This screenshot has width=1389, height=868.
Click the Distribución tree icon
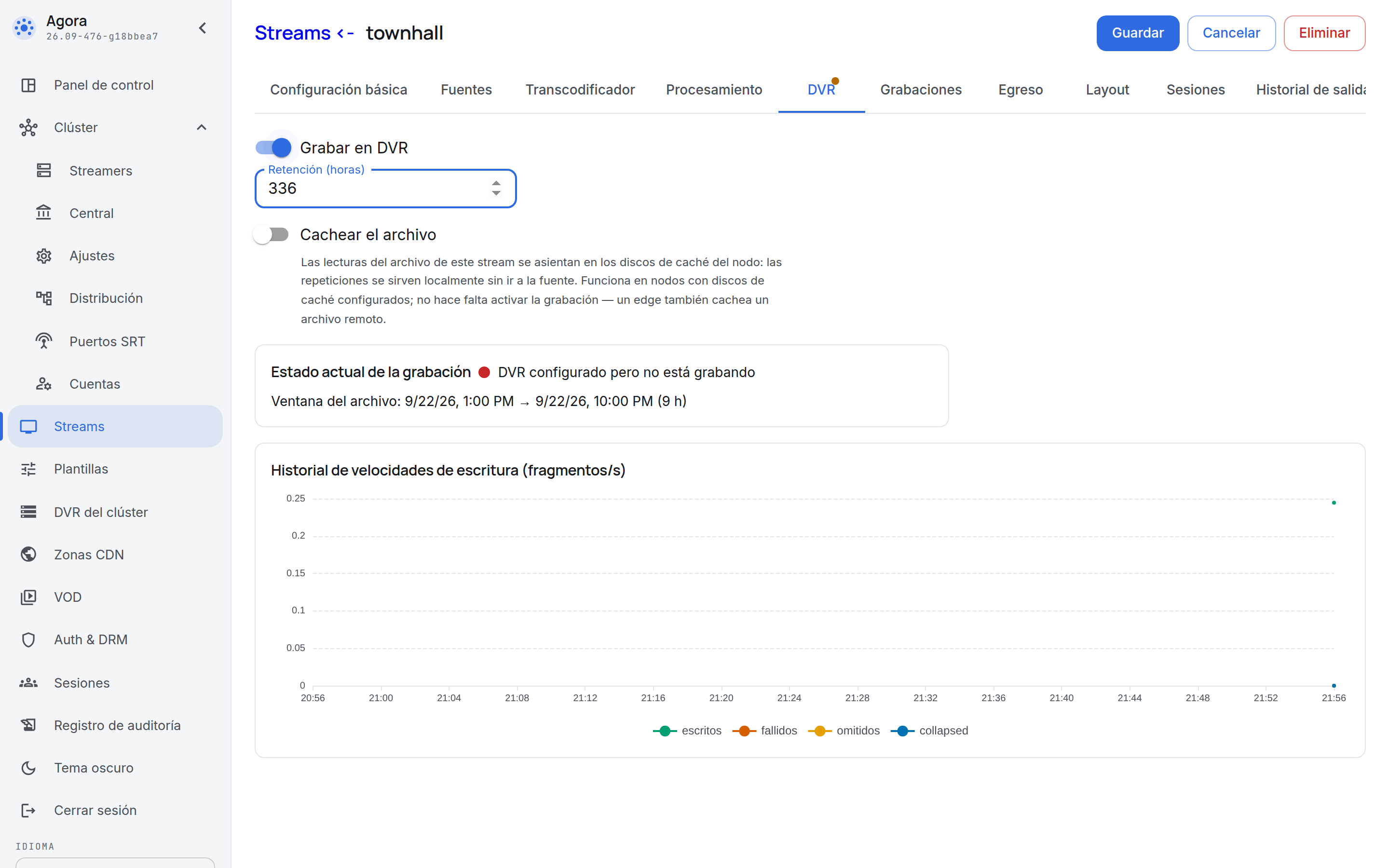coord(43,298)
